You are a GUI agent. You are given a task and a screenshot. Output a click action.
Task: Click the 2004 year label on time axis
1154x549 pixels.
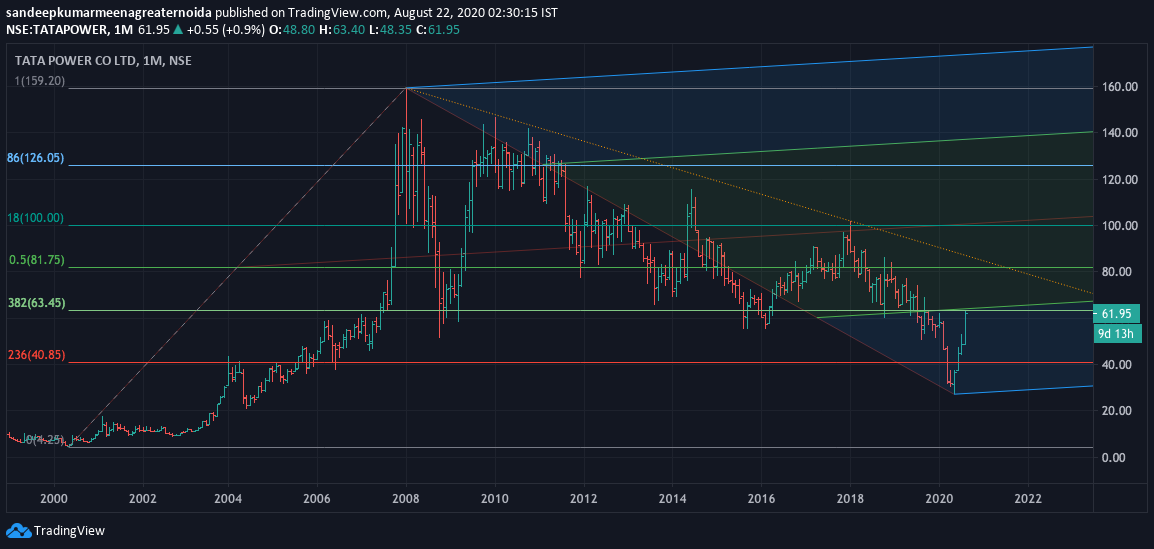[228, 499]
